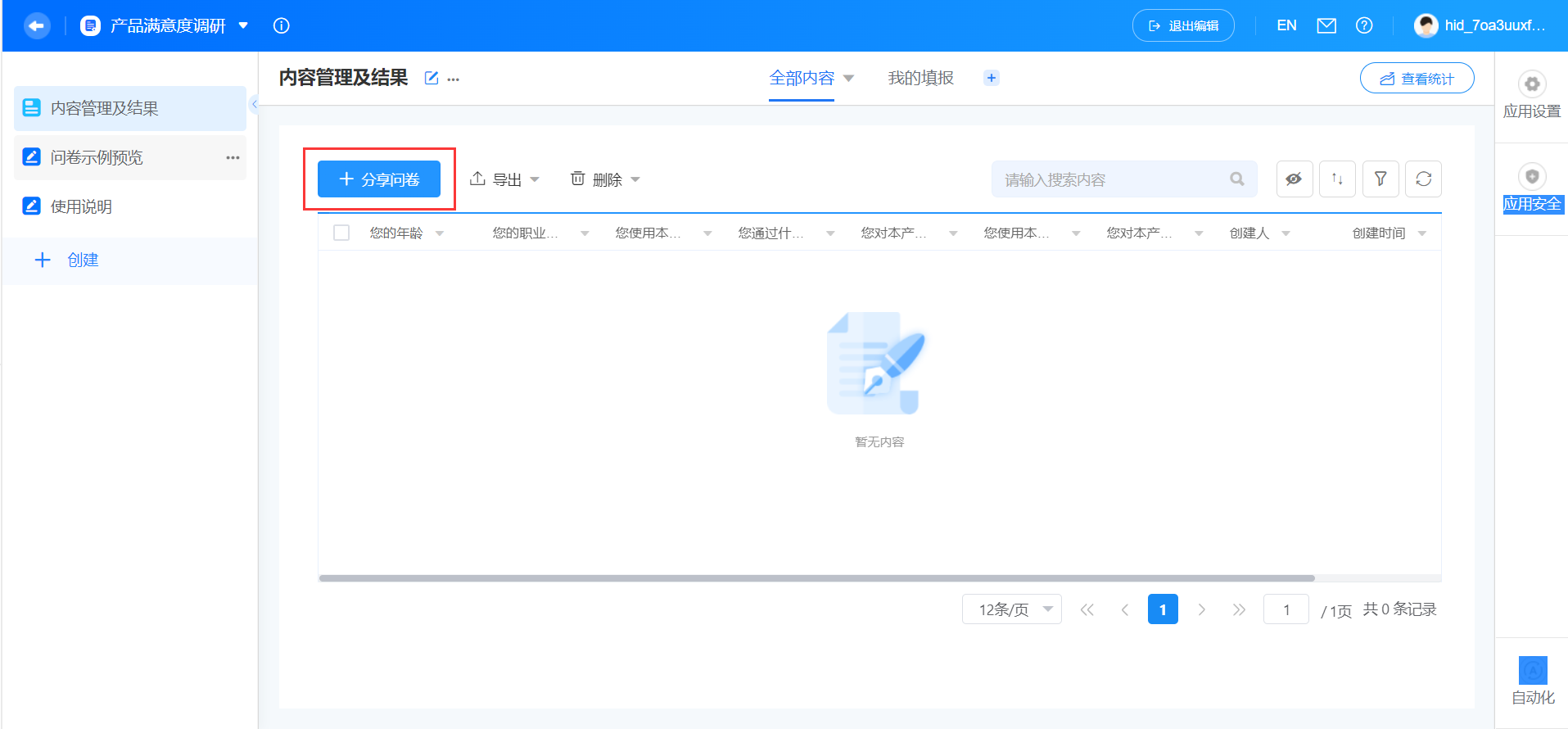Open the 自动化 automation icon
Image resolution: width=1568 pixels, height=729 pixels.
click(x=1533, y=670)
